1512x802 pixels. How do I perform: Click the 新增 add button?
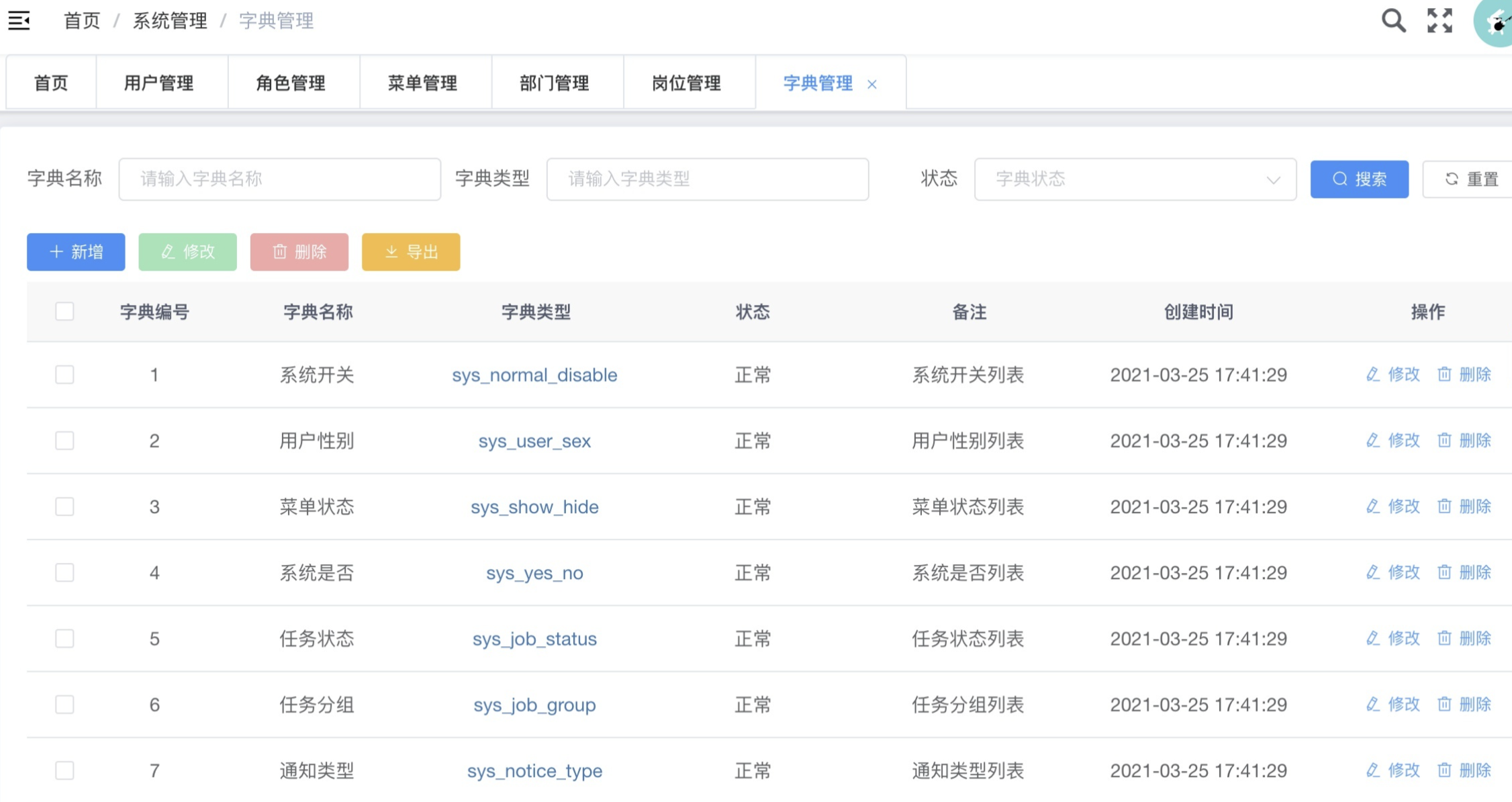[76, 252]
